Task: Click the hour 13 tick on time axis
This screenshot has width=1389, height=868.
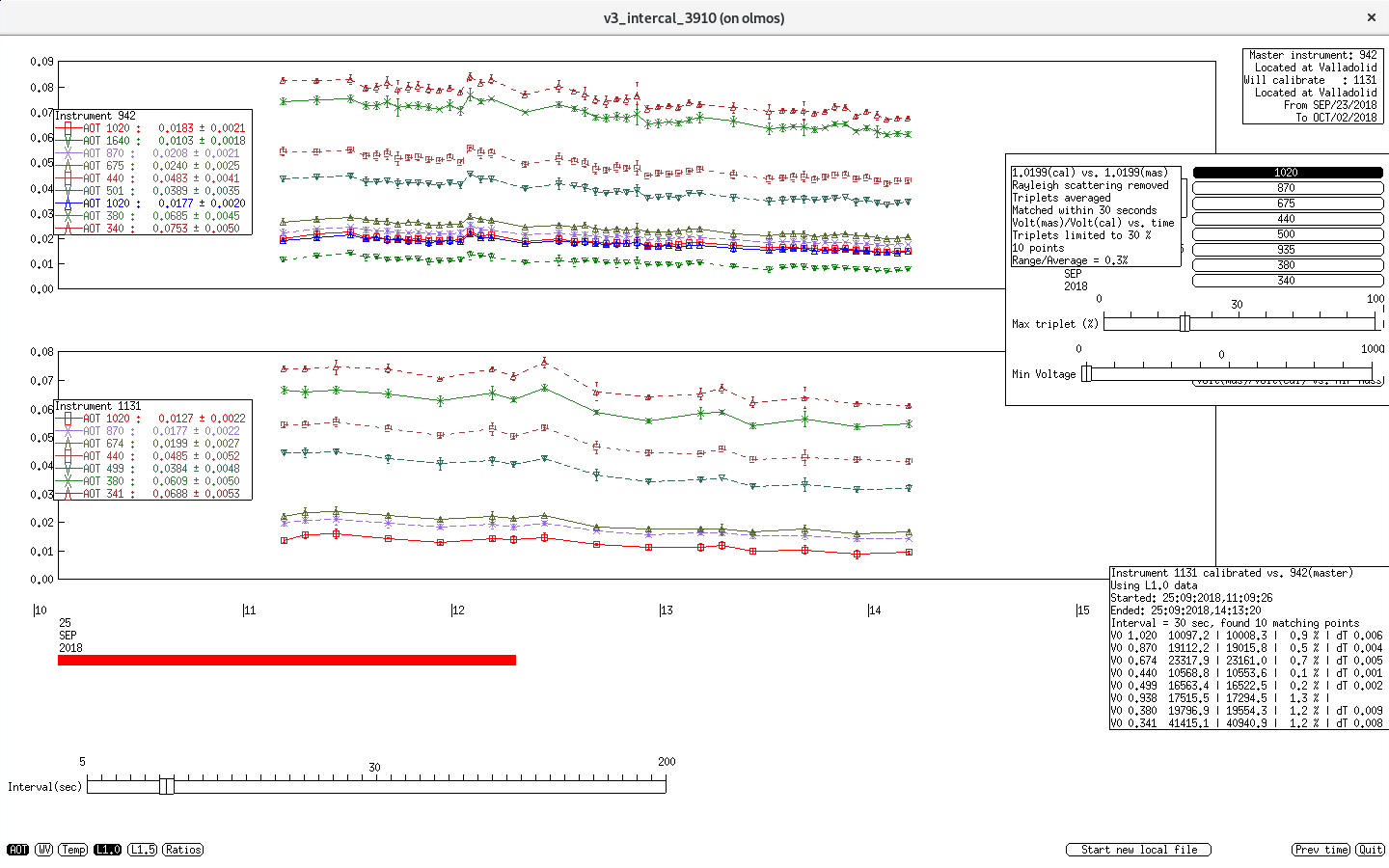Action: [666, 610]
